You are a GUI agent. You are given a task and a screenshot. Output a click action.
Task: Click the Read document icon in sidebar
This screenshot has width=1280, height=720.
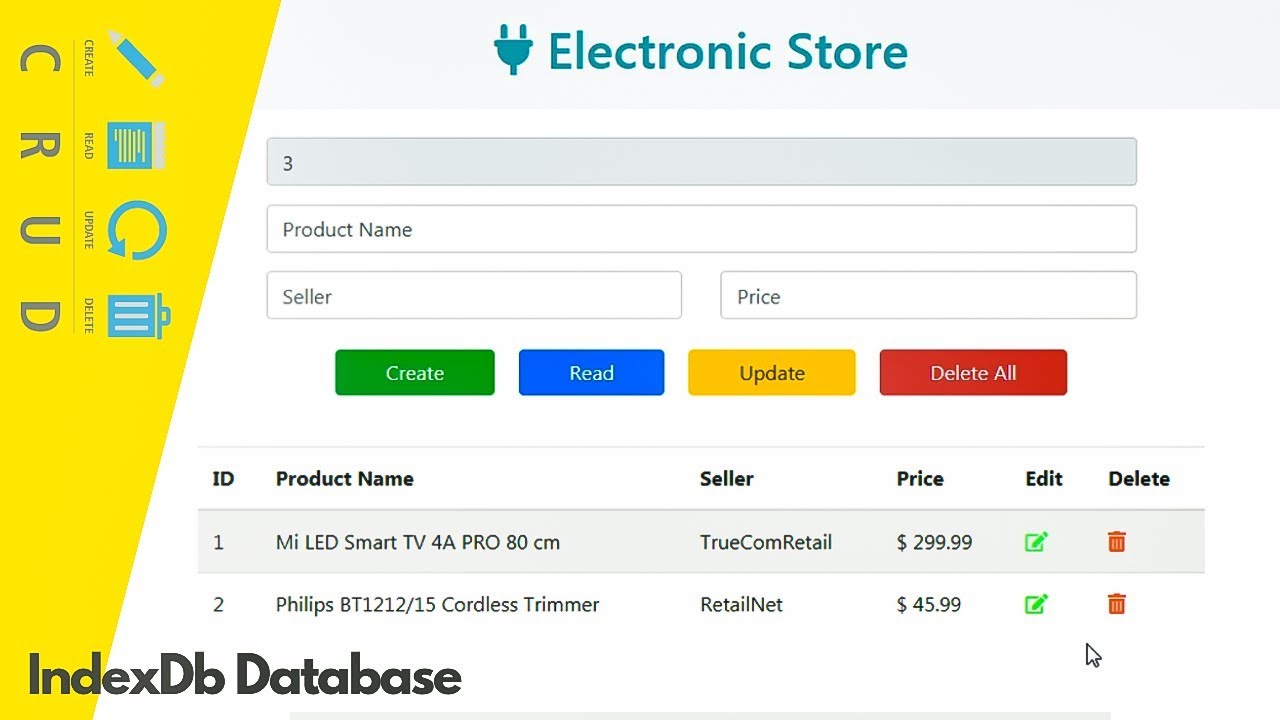tap(135, 146)
